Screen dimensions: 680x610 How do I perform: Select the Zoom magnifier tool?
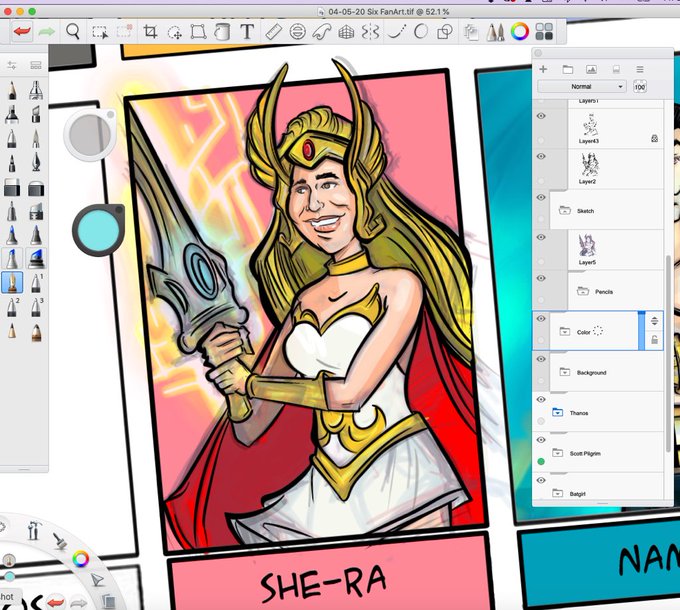pyautogui.click(x=73, y=31)
